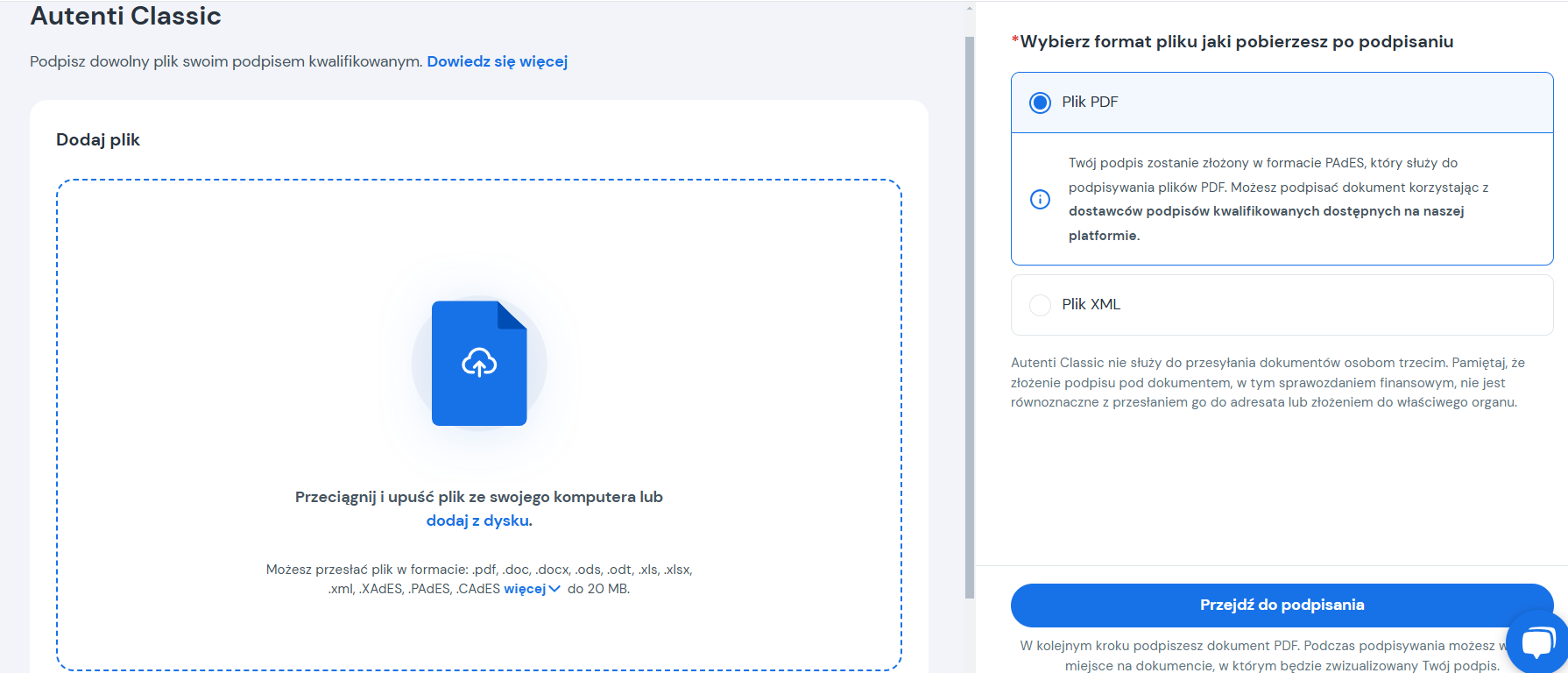The image size is (1568, 673).
Task: Select the Plik PDF radio option
Action: [x=1040, y=103]
